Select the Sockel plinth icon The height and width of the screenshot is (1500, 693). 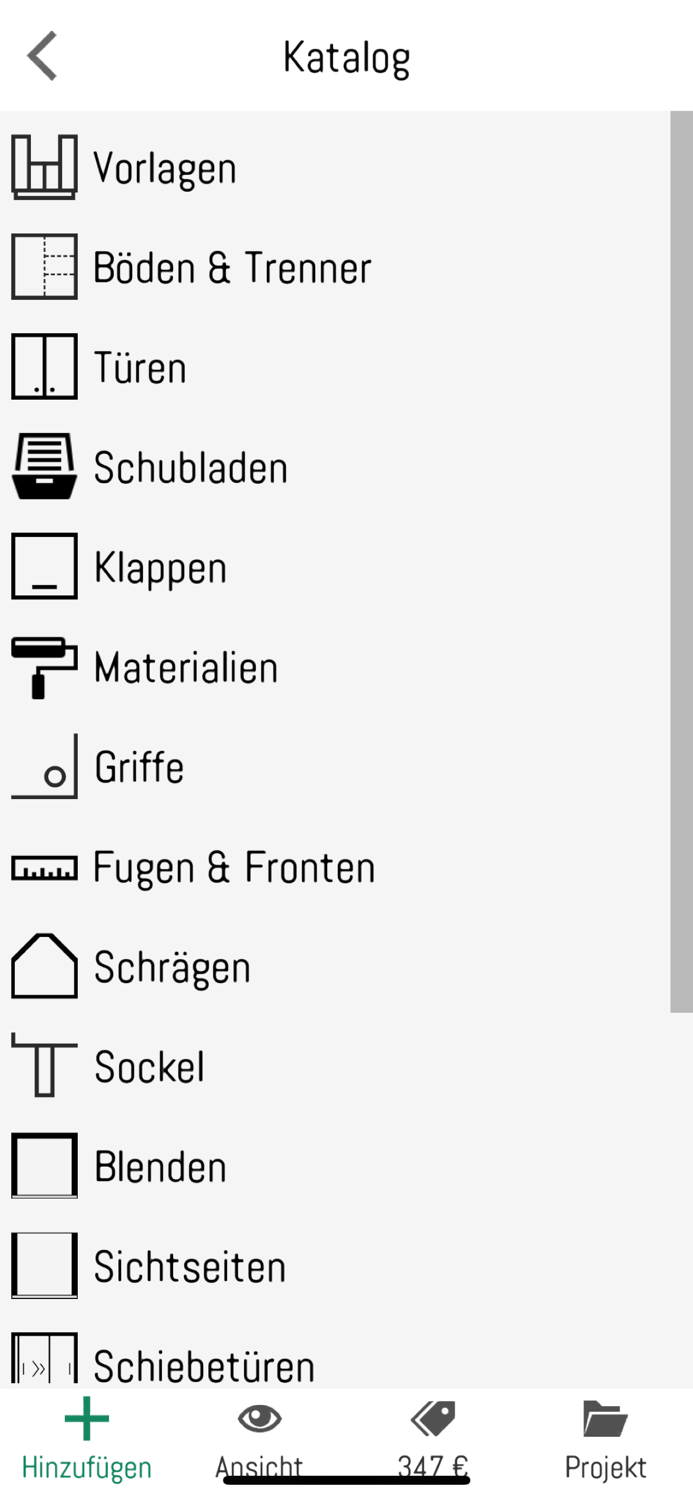[x=44, y=1067]
